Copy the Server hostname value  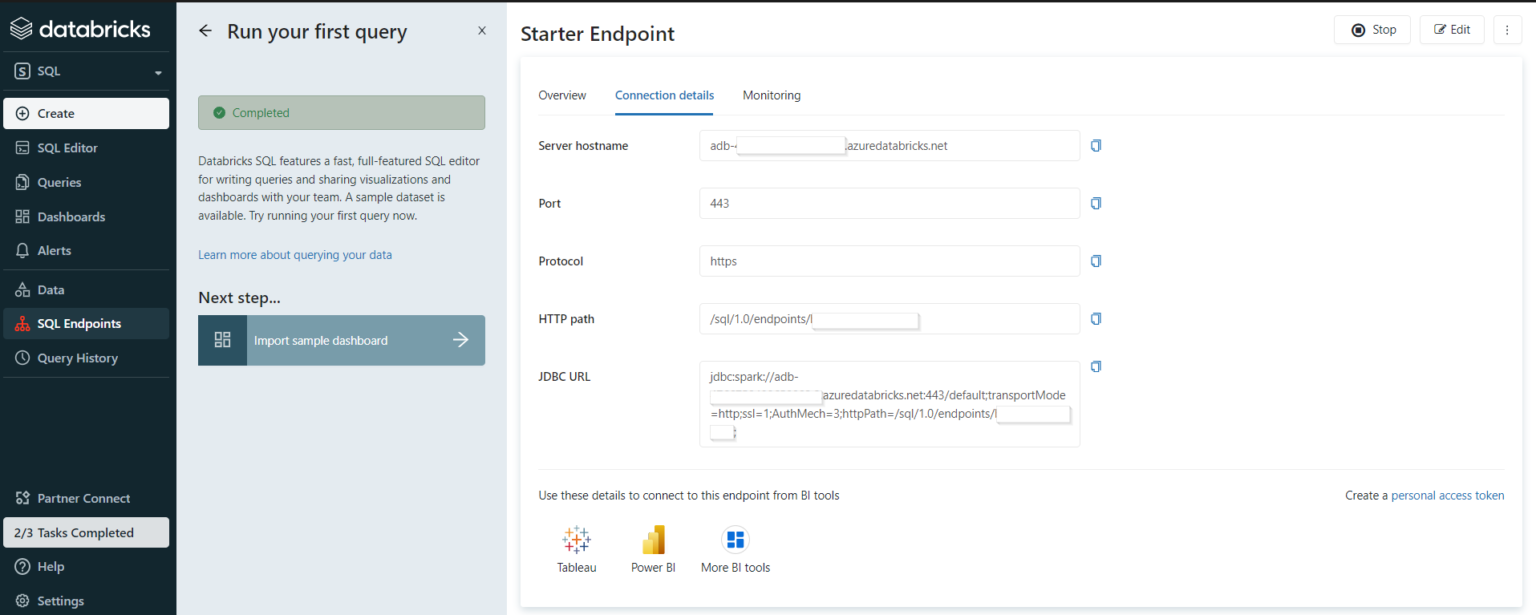(x=1096, y=146)
